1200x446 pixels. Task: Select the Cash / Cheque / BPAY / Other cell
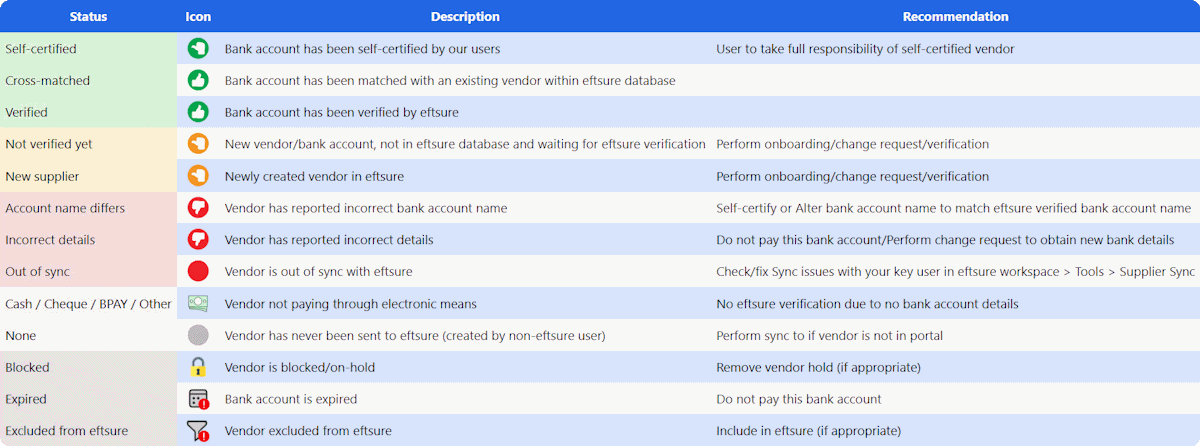(89, 303)
